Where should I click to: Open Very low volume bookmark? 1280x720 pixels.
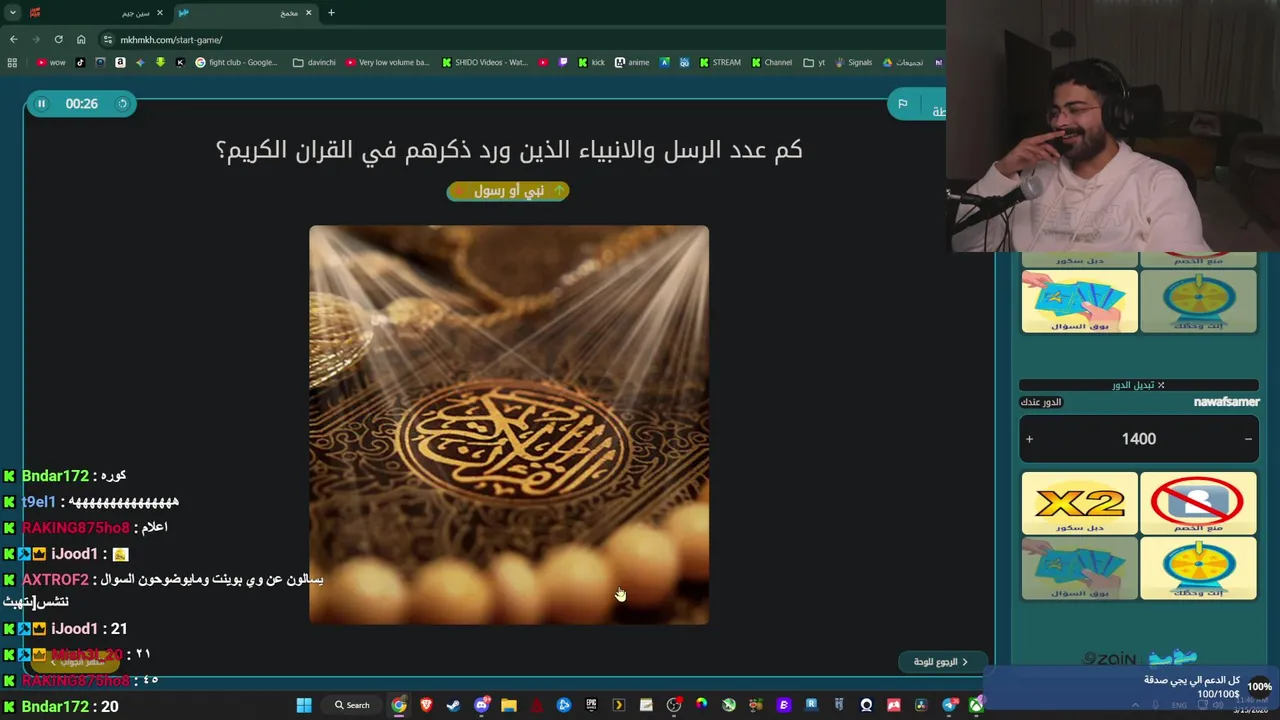387,62
